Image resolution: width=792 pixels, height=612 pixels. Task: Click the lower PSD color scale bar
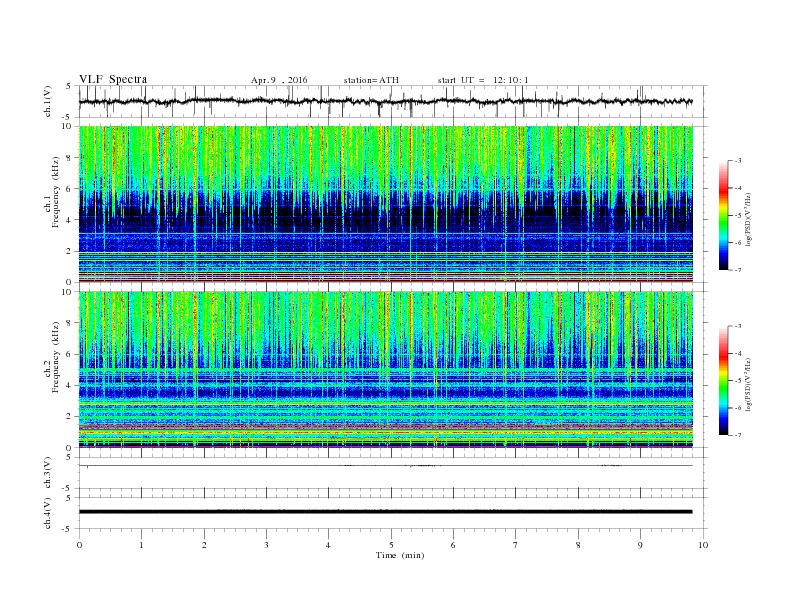coord(723,380)
